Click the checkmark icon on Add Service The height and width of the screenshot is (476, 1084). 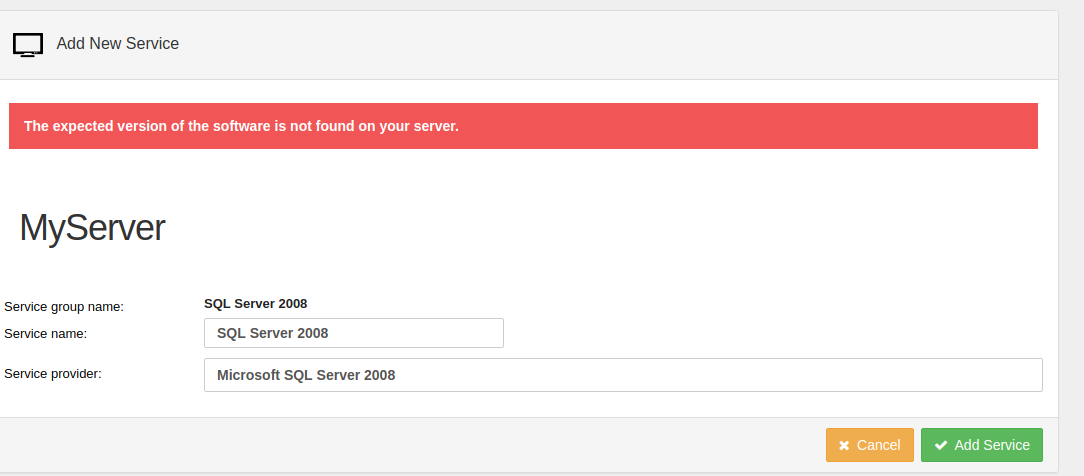pyautogui.click(x=941, y=446)
